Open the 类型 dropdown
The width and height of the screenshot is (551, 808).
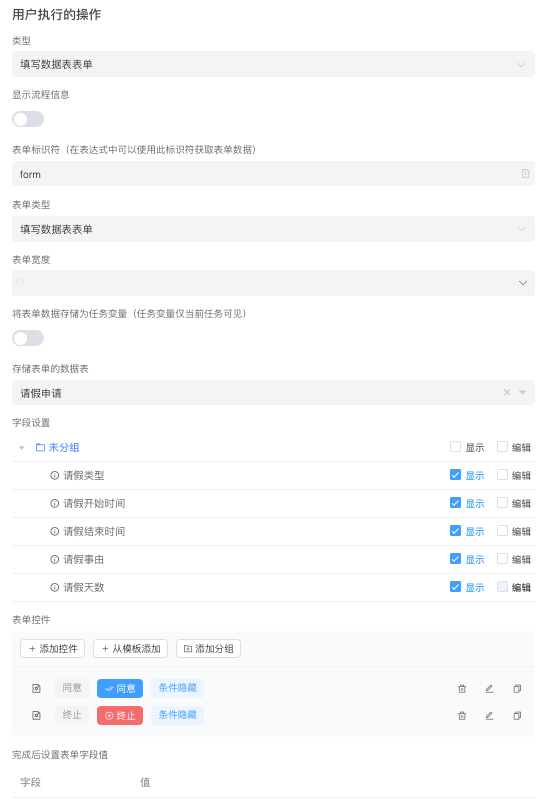(273, 64)
